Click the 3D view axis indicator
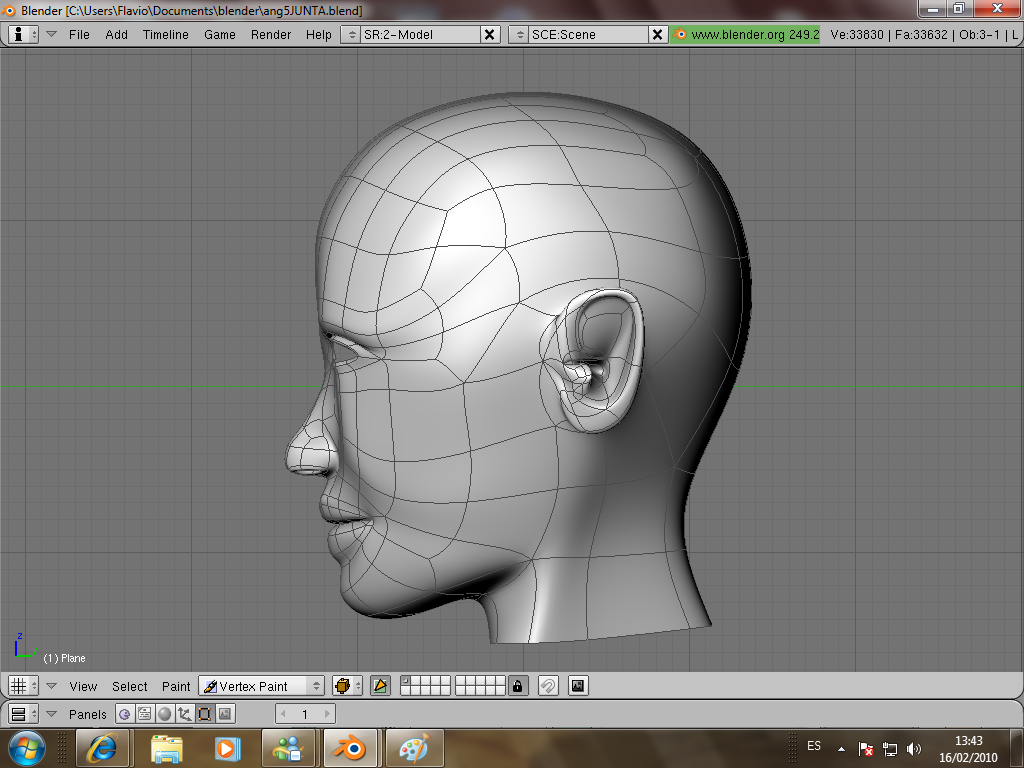Viewport: 1024px width, 768px height. pos(25,646)
